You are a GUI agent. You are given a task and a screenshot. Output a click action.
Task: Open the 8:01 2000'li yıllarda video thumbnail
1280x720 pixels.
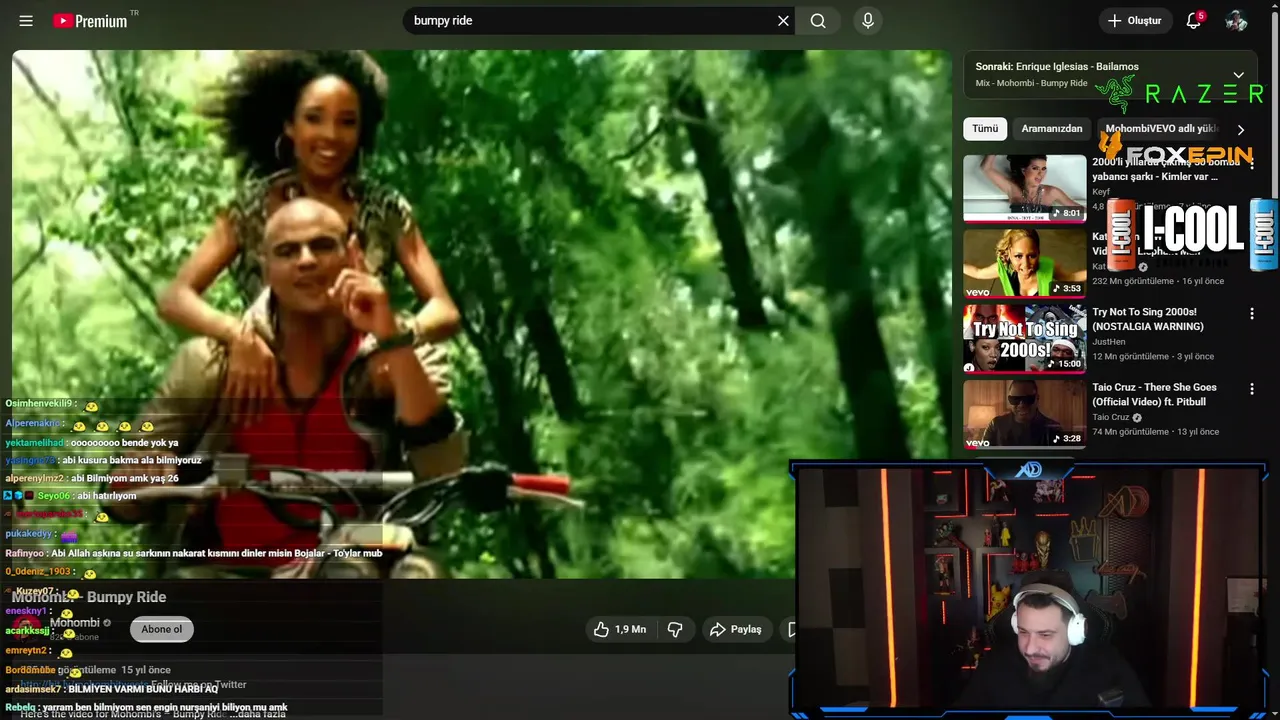pos(1024,188)
